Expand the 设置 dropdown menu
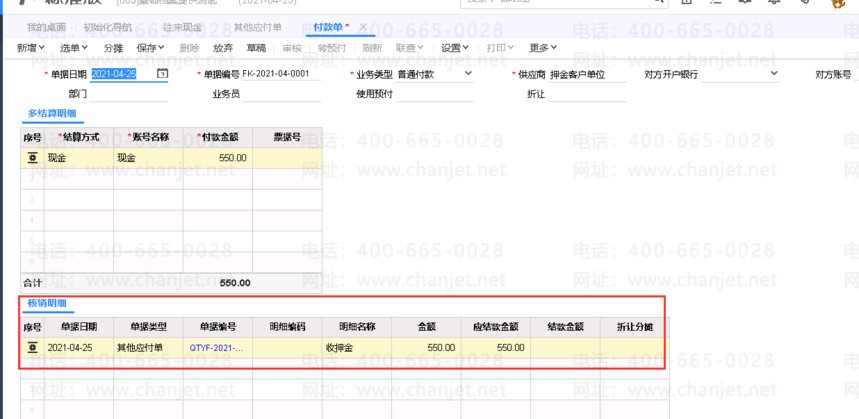 point(455,48)
